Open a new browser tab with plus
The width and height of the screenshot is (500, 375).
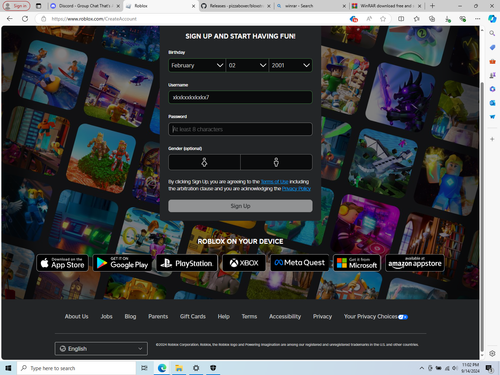[x=432, y=6]
